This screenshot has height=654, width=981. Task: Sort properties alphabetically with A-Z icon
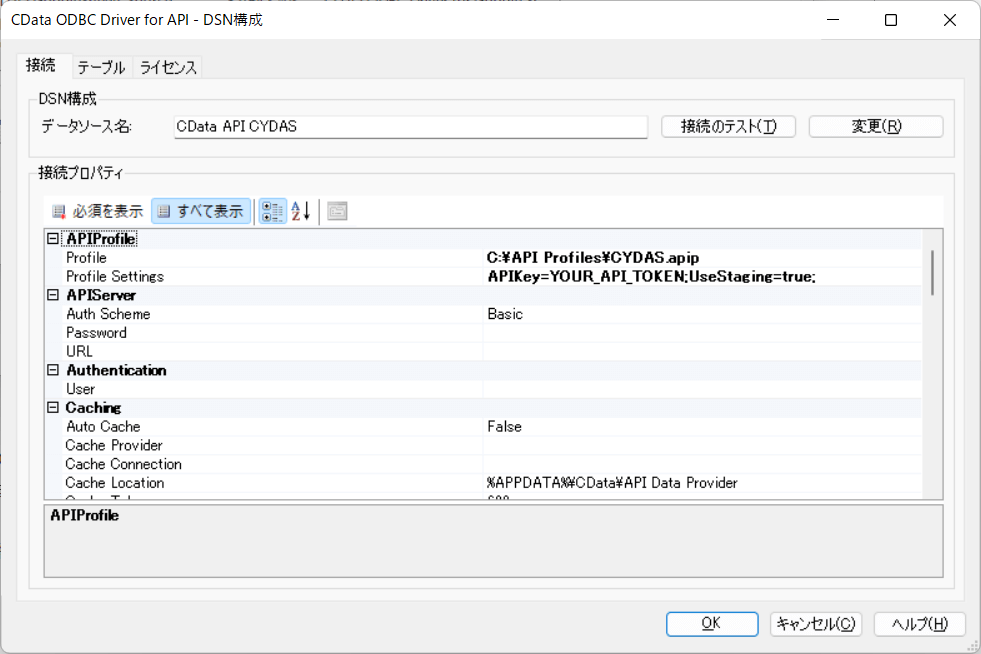pos(301,211)
